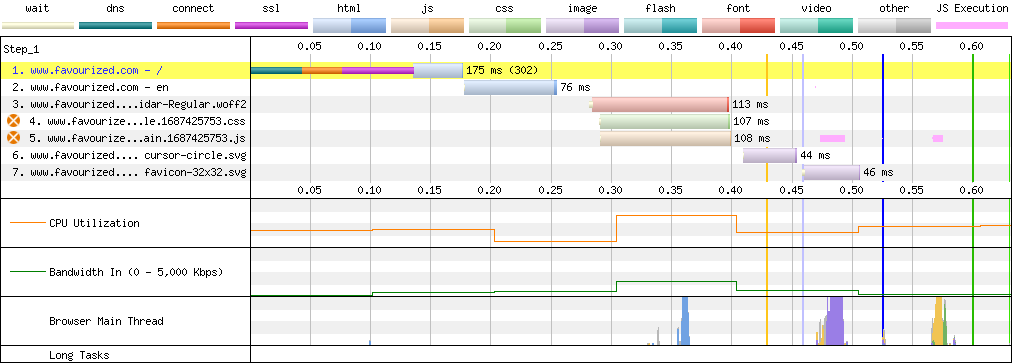Click the 107 ms css request bar
This screenshot has height=363, width=1012.
tap(665, 121)
